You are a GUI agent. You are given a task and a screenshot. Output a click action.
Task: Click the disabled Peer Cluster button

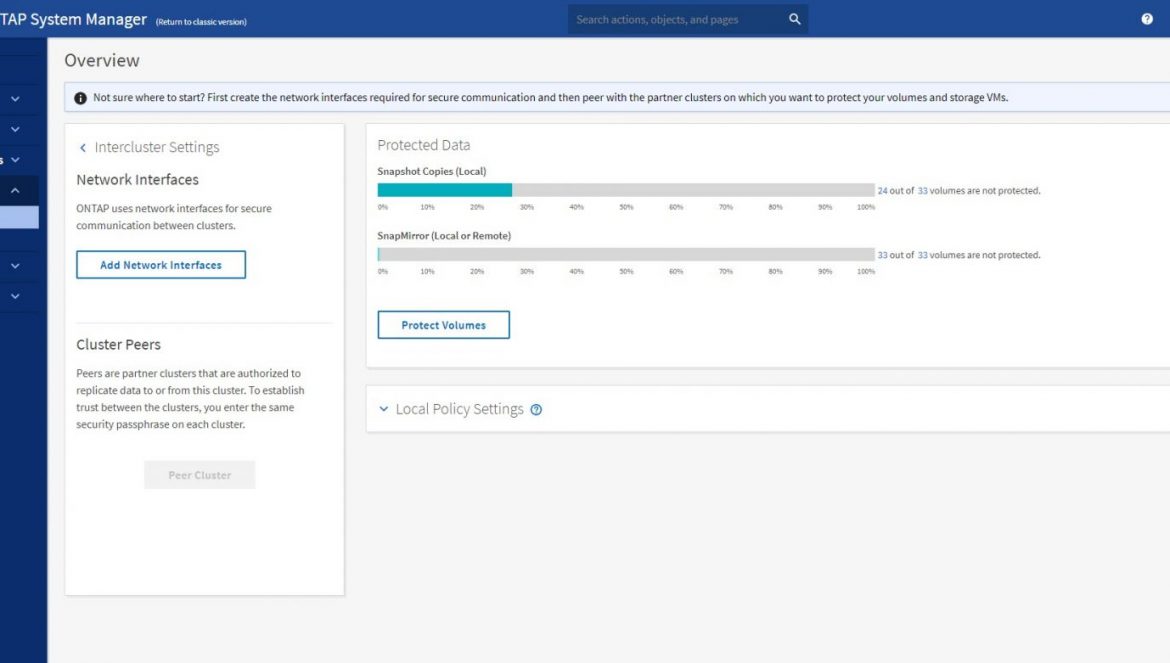click(199, 475)
